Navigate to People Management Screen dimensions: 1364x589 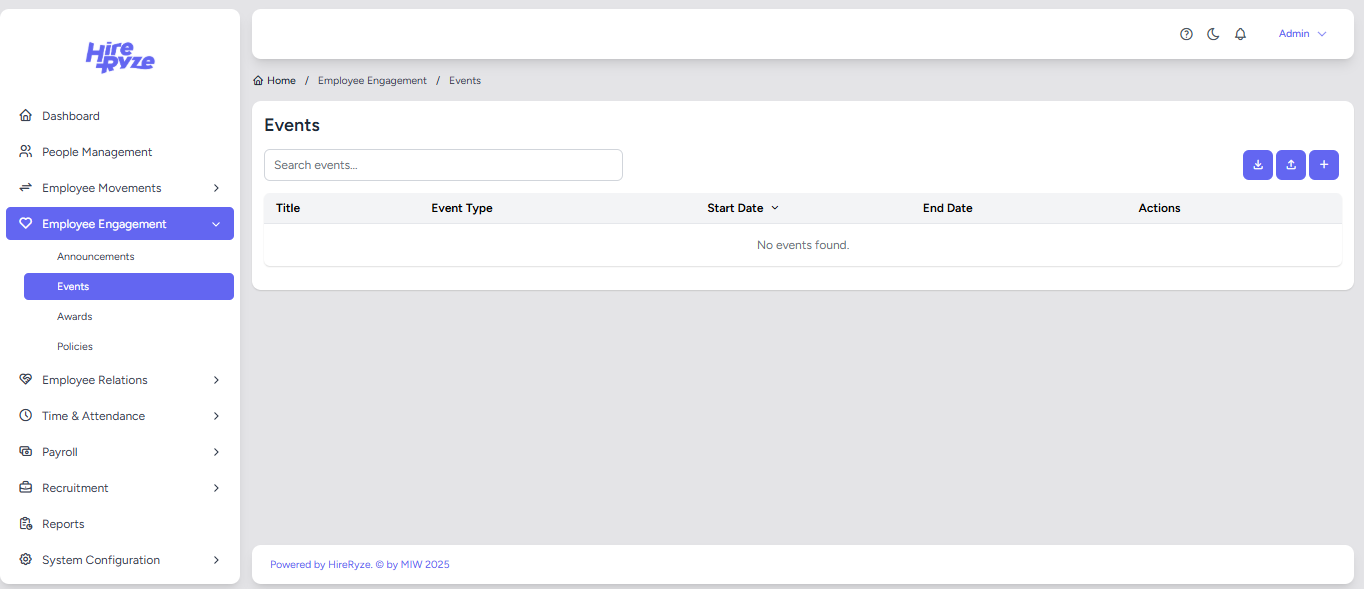(x=97, y=152)
